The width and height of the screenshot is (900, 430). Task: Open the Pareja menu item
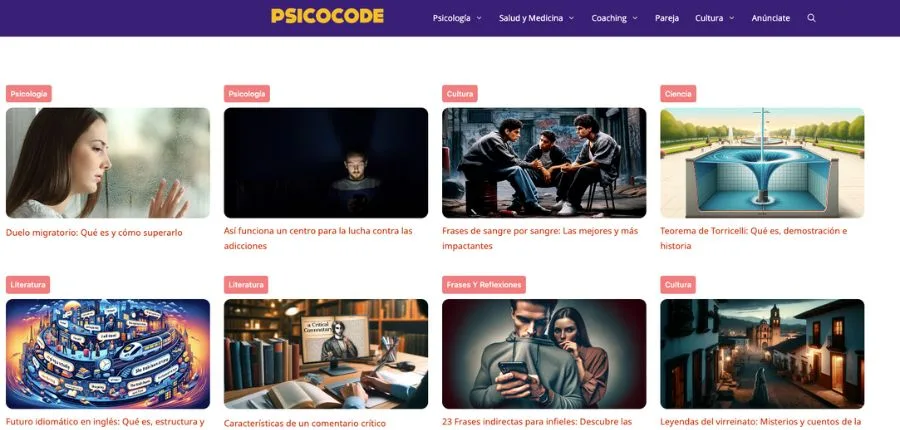pyautogui.click(x=667, y=18)
